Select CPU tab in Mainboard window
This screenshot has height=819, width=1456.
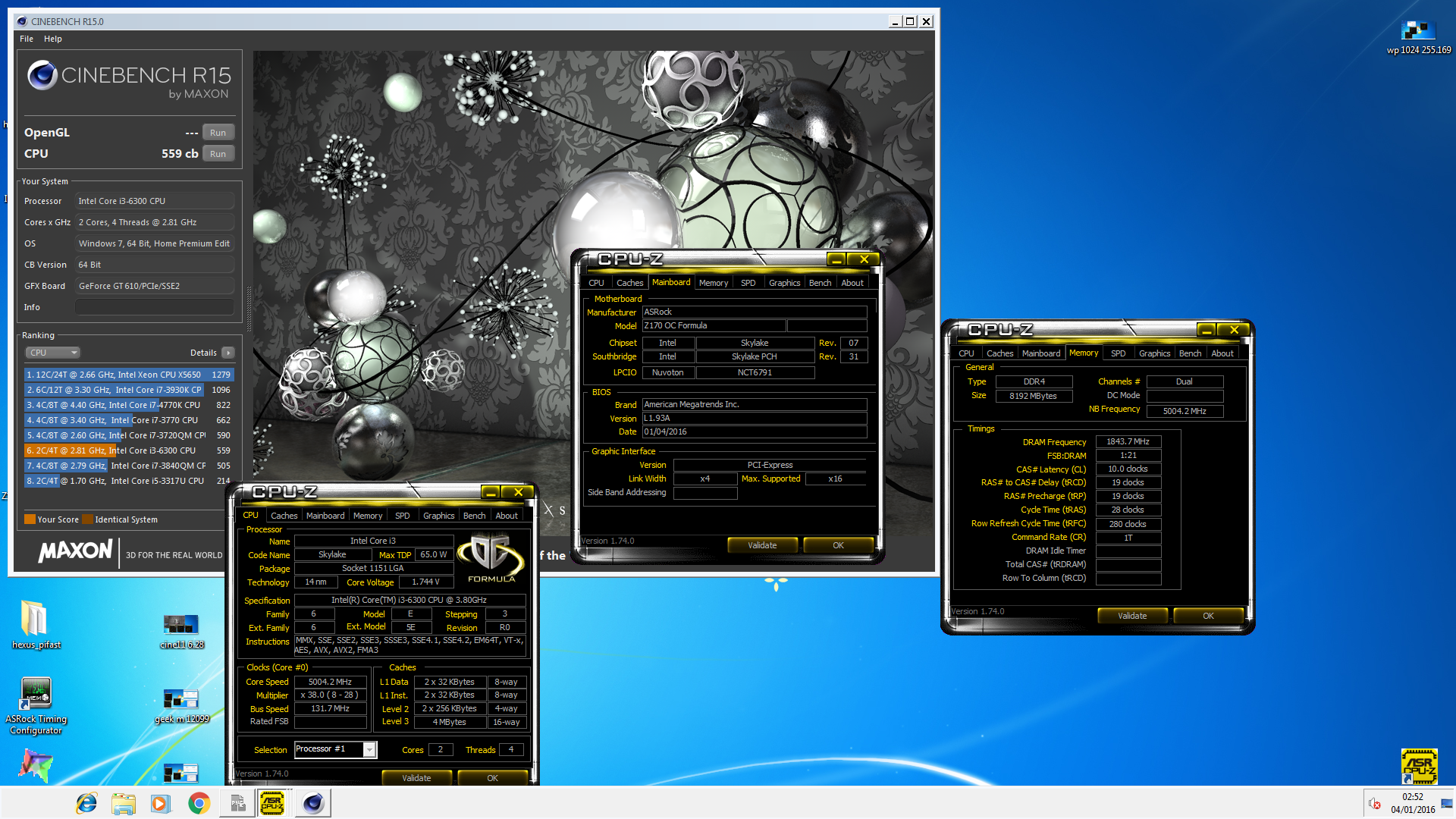(x=597, y=283)
